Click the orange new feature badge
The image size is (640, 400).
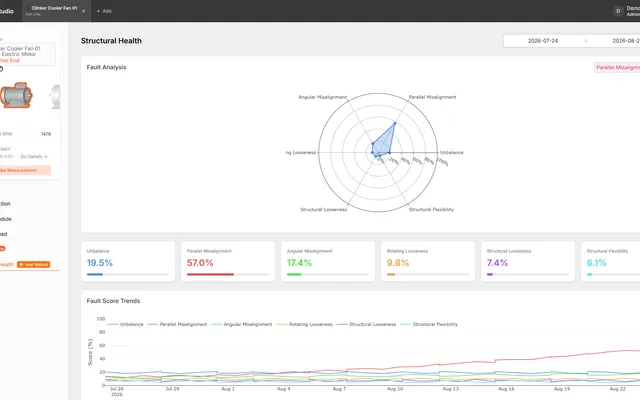(33, 264)
